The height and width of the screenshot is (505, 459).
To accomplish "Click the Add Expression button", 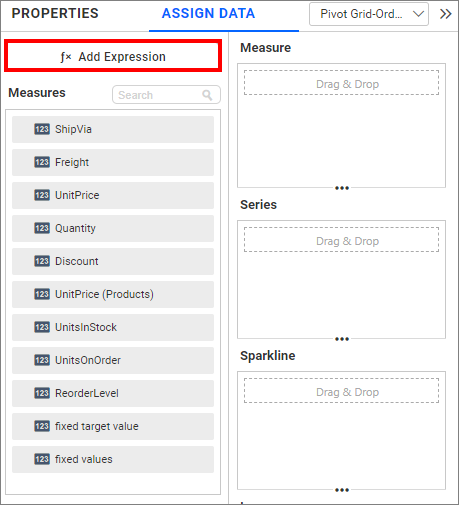I will click(x=113, y=56).
